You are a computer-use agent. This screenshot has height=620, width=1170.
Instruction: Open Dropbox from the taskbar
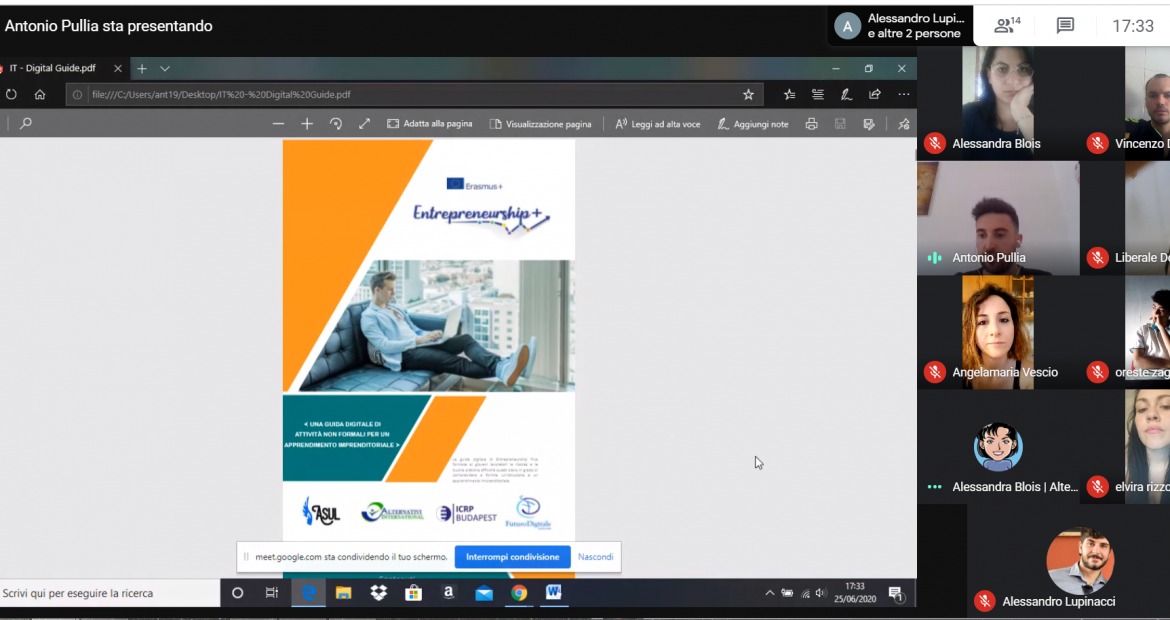(x=378, y=593)
